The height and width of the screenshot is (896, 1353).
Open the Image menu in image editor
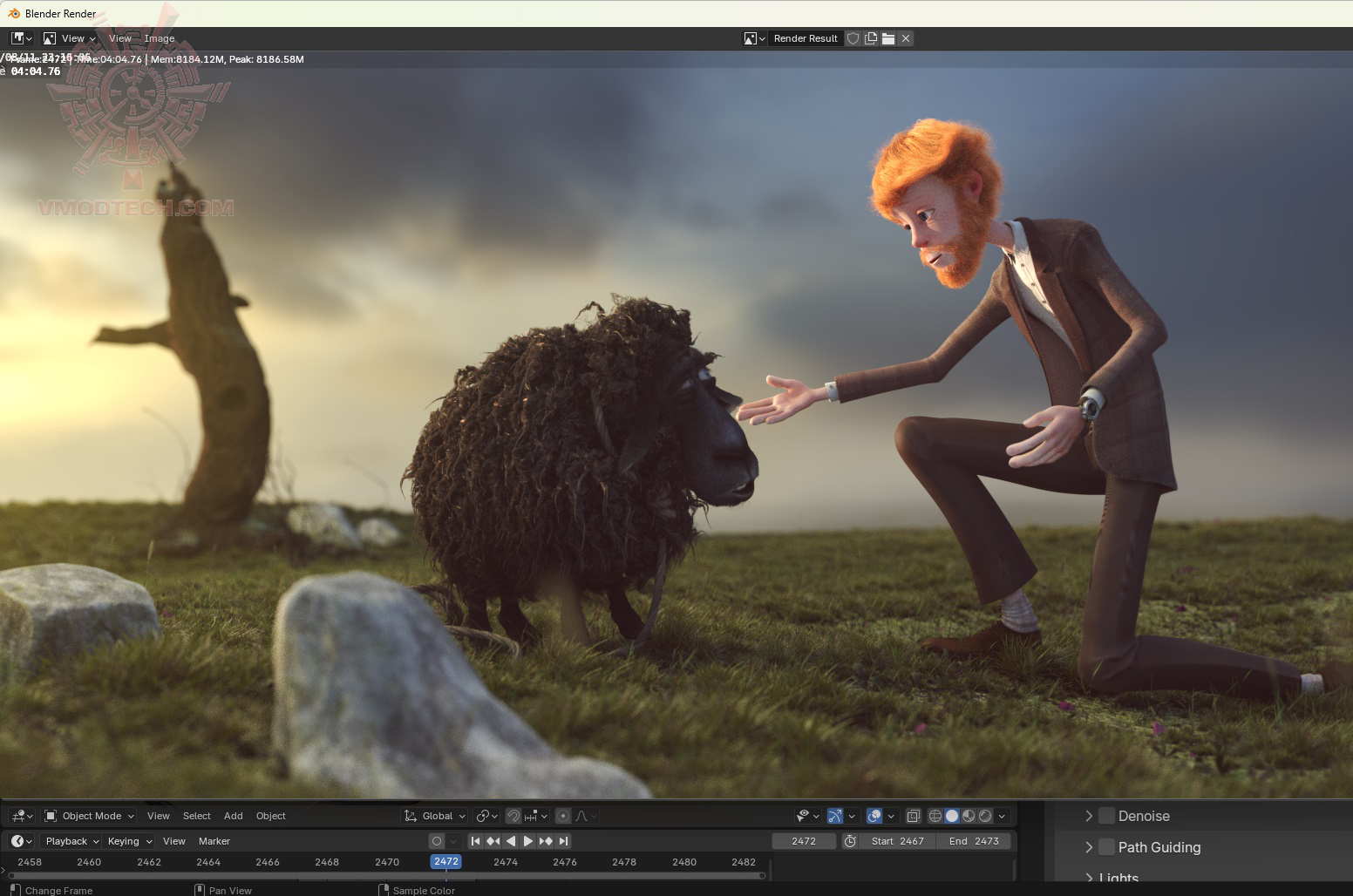pos(160,38)
